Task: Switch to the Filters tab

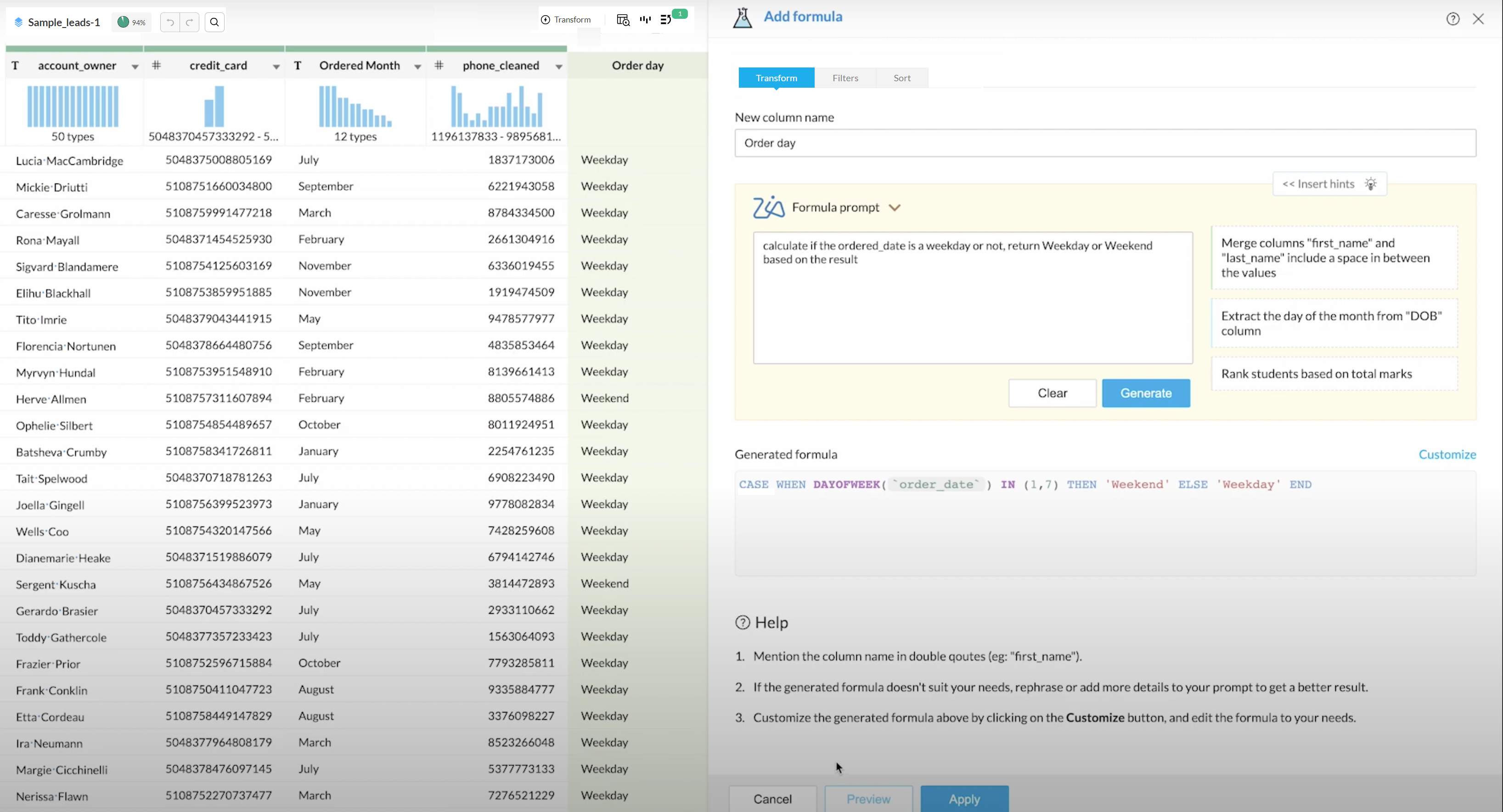Action: [845, 78]
